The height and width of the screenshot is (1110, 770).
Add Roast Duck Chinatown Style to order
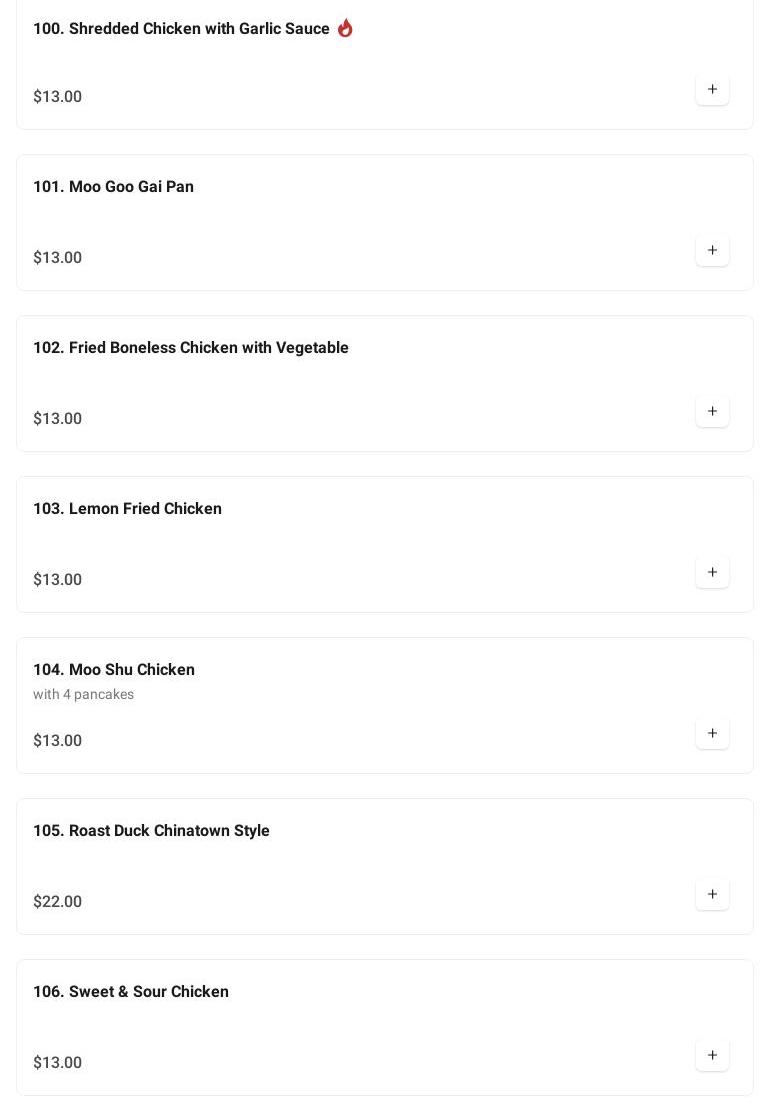point(712,895)
